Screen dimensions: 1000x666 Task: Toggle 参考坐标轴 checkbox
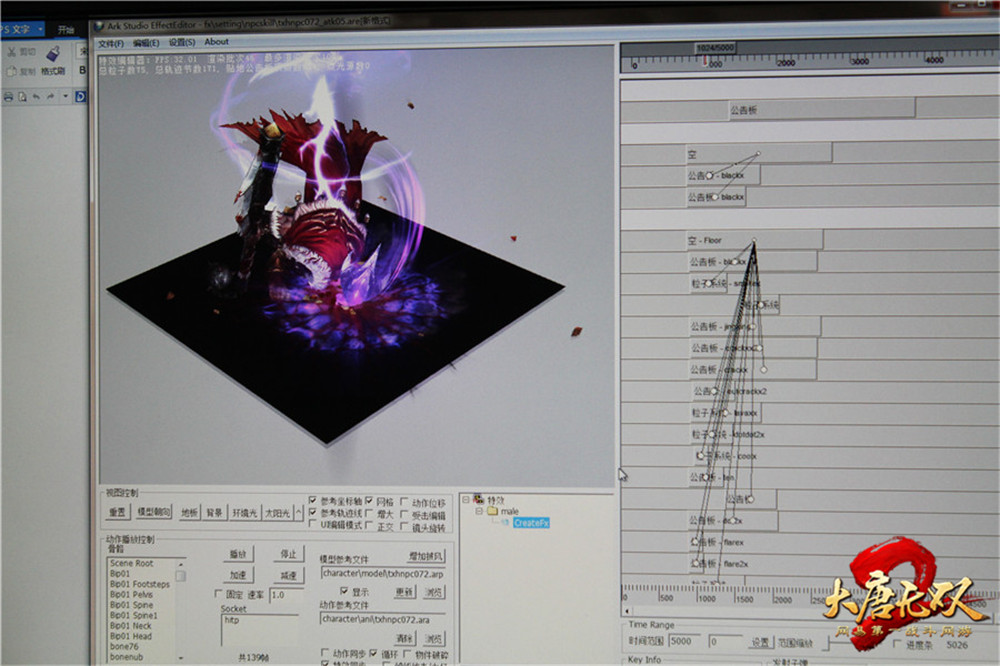point(312,501)
